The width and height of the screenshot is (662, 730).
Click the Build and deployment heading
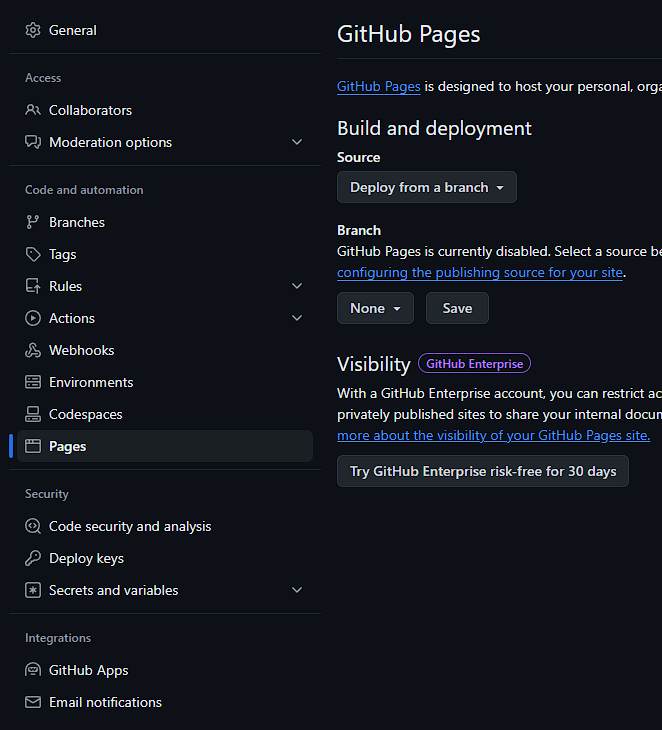(434, 128)
